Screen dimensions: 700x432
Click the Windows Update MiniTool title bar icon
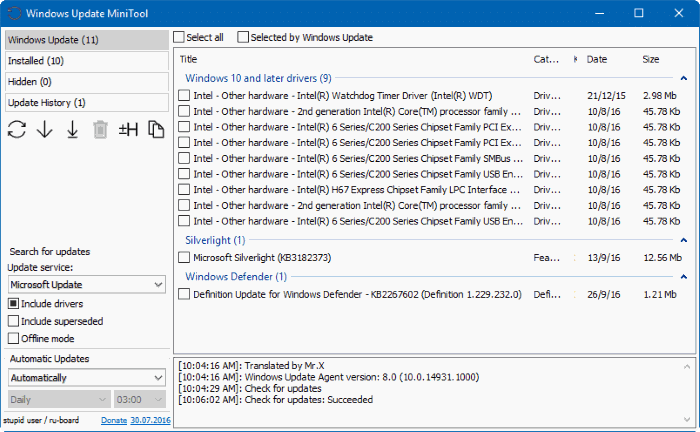click(14, 13)
